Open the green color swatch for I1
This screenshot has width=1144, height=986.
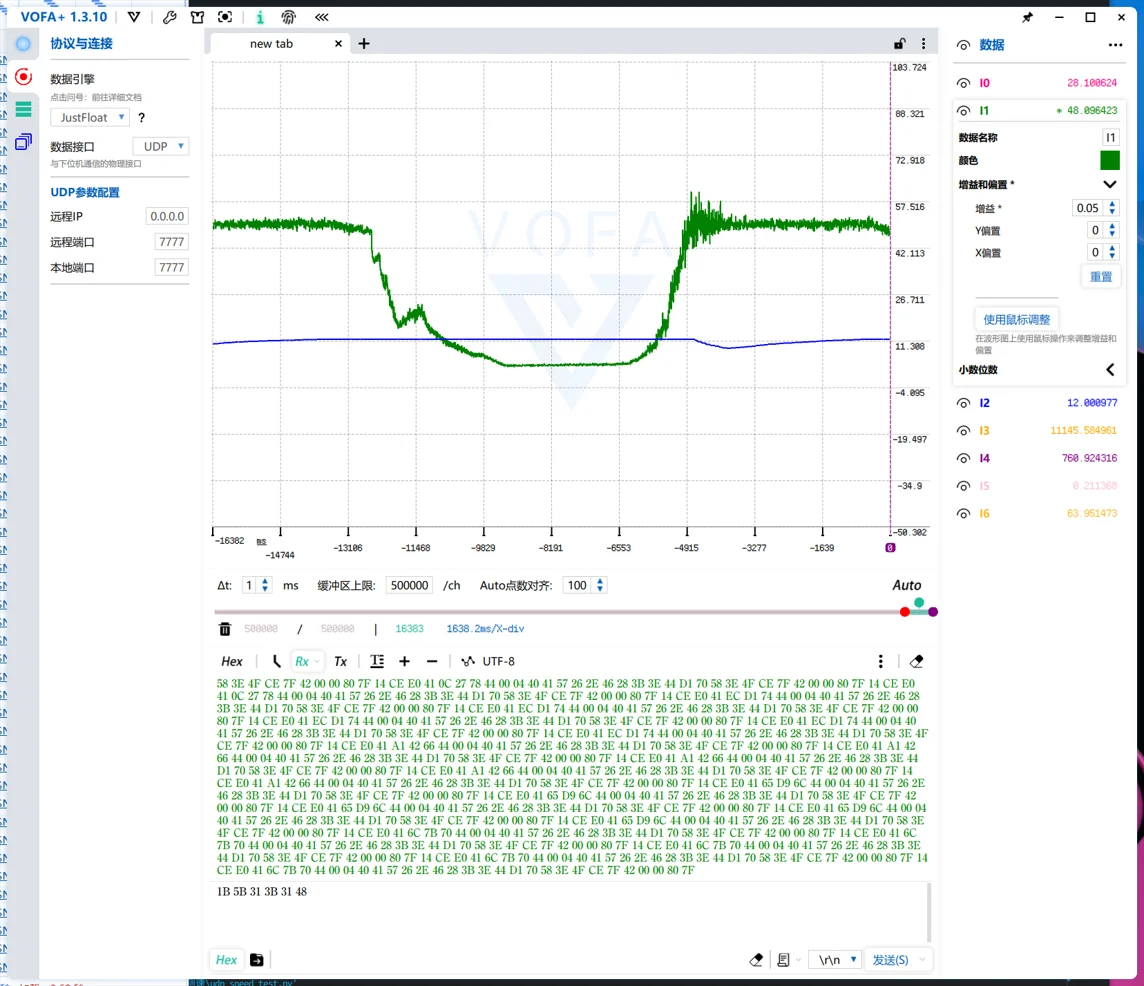pos(1110,161)
